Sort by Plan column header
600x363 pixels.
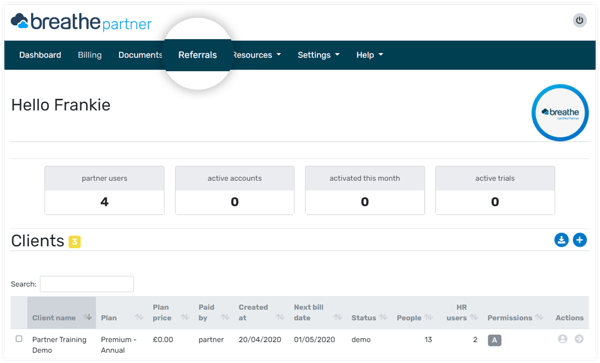[122, 313]
